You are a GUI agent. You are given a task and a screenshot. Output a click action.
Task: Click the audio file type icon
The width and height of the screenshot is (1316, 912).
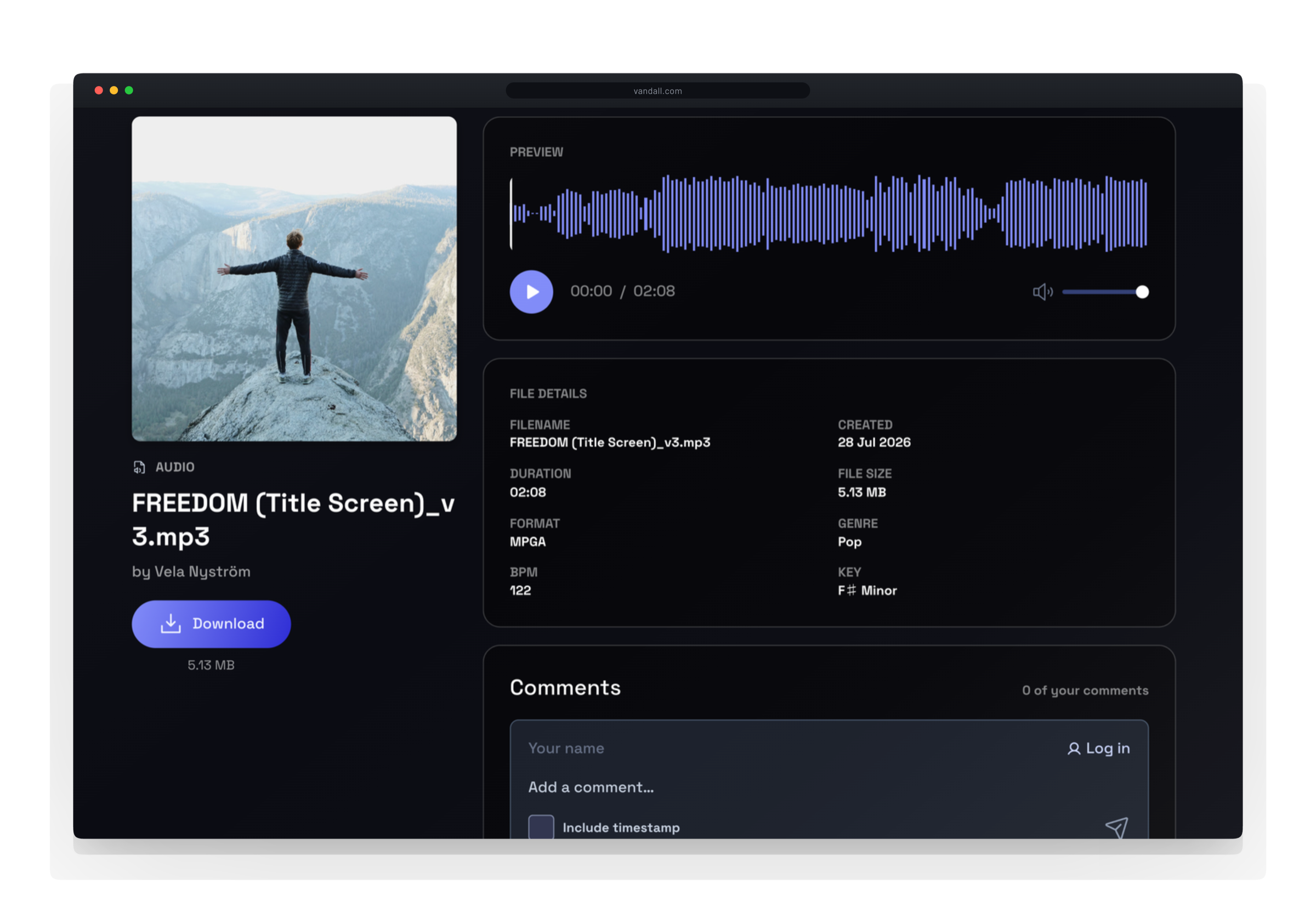139,467
